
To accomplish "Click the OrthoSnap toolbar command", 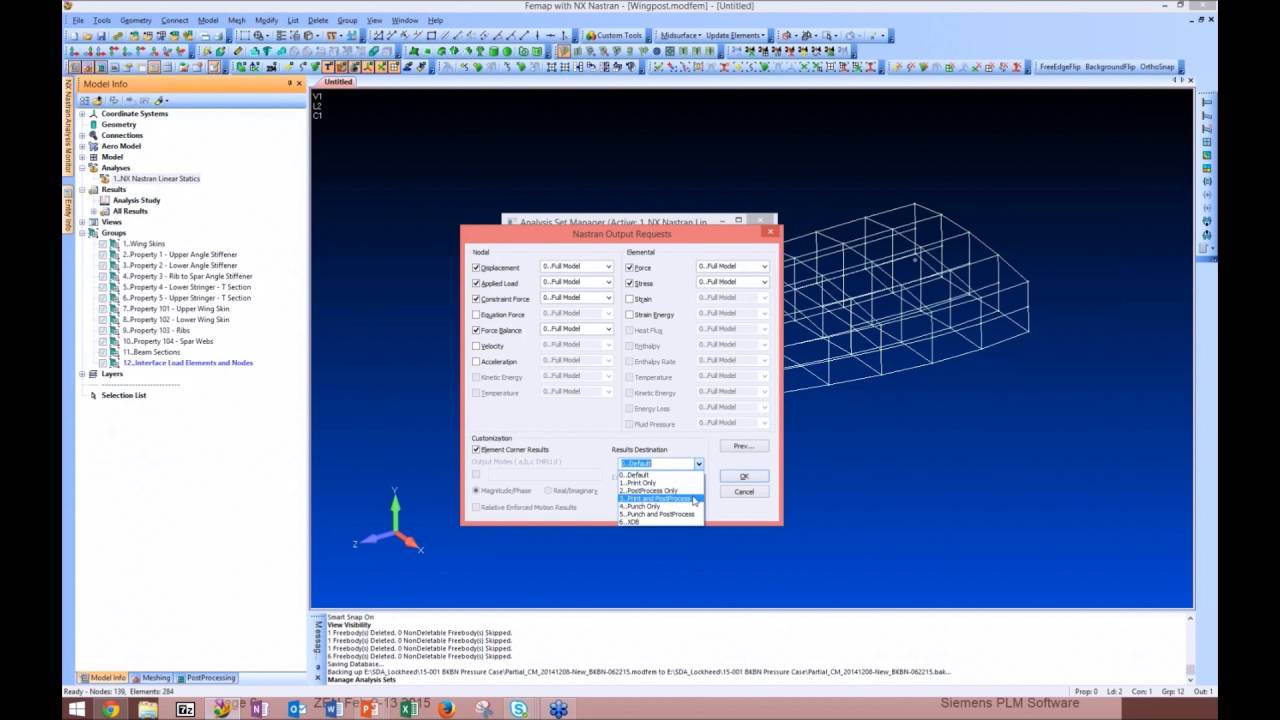I will point(1158,67).
